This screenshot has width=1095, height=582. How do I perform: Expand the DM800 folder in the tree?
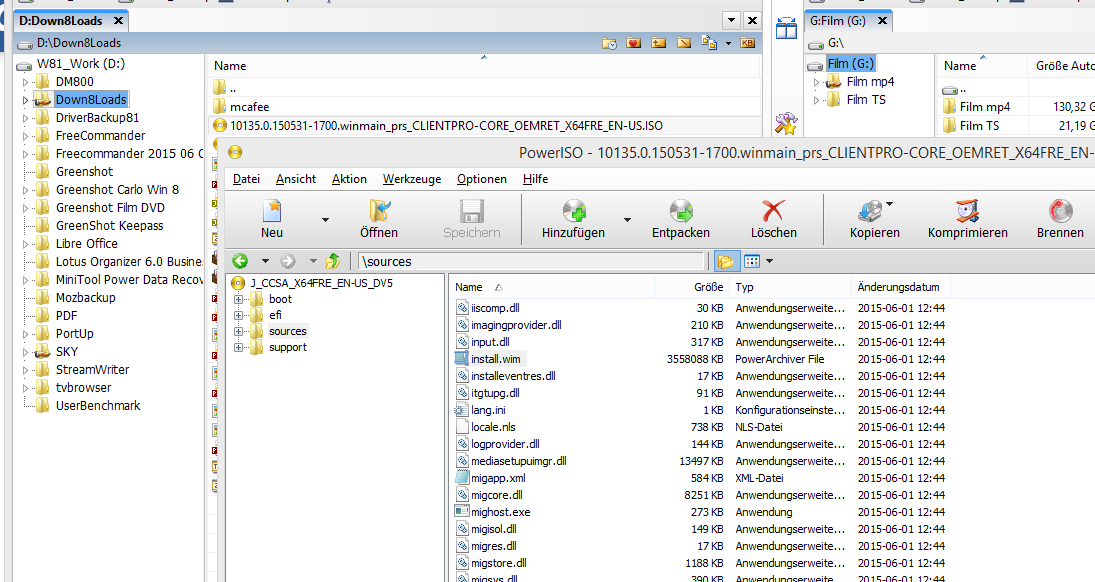pos(26,82)
